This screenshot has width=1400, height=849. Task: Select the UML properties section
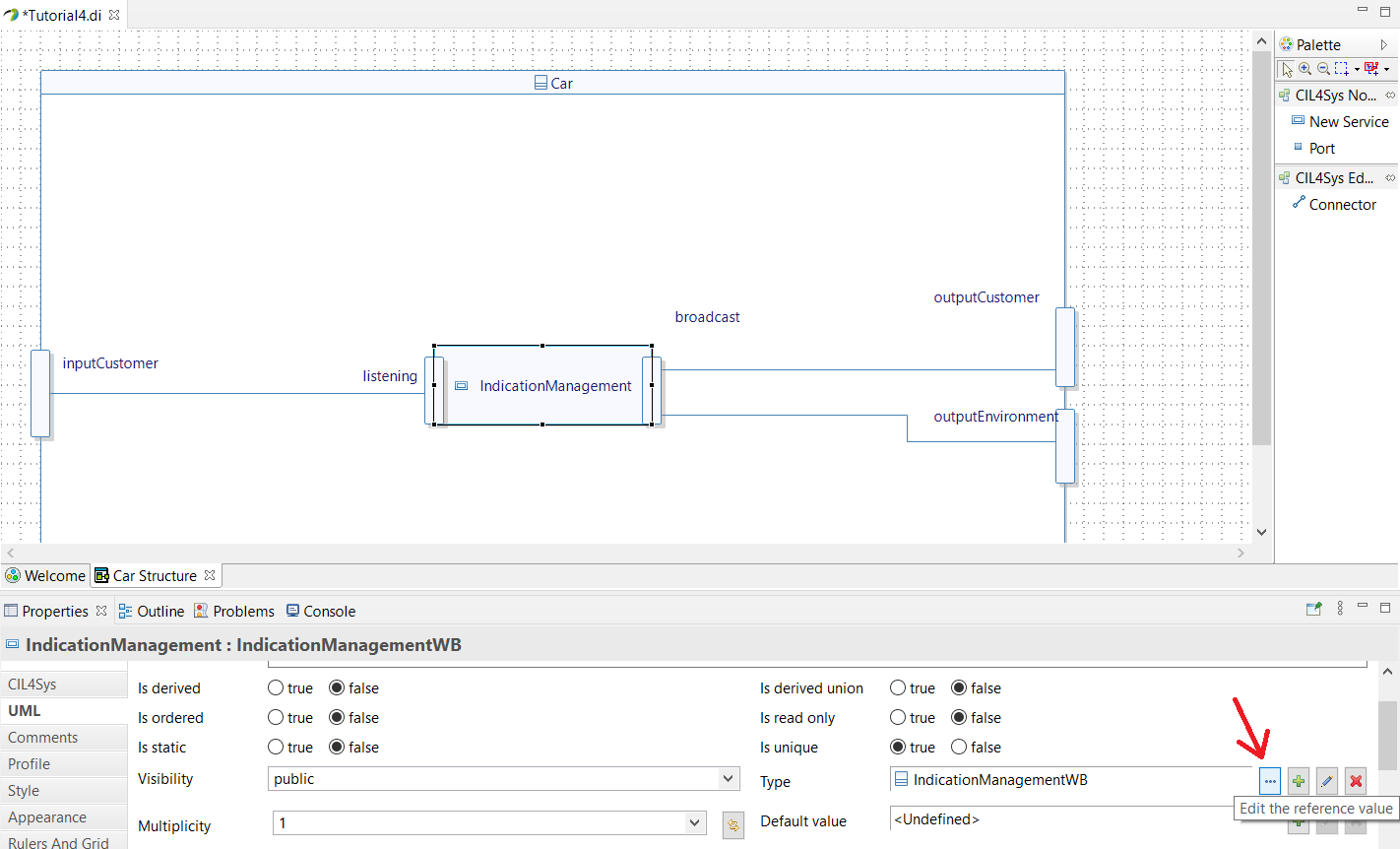click(x=64, y=711)
